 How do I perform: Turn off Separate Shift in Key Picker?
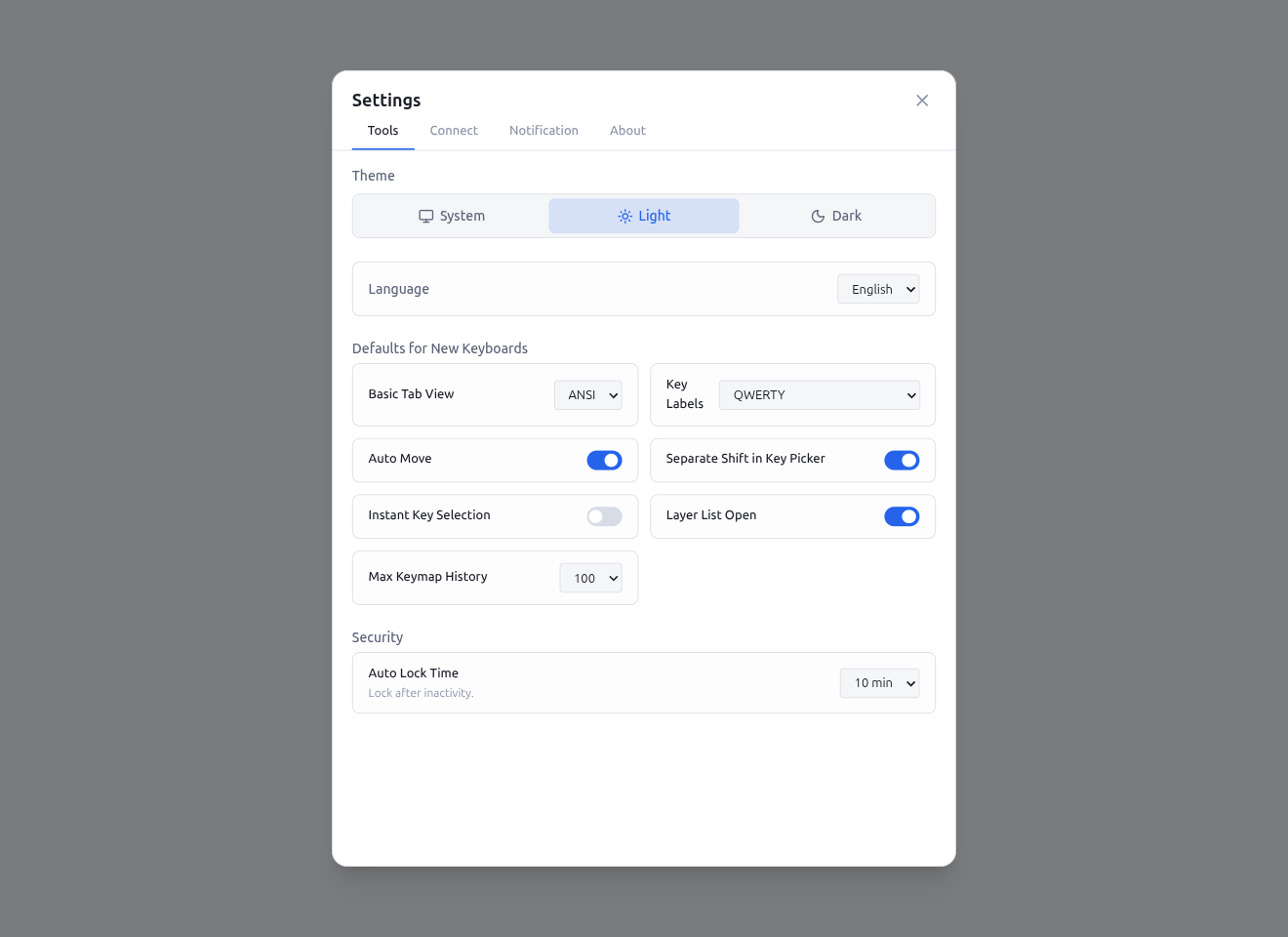(902, 460)
